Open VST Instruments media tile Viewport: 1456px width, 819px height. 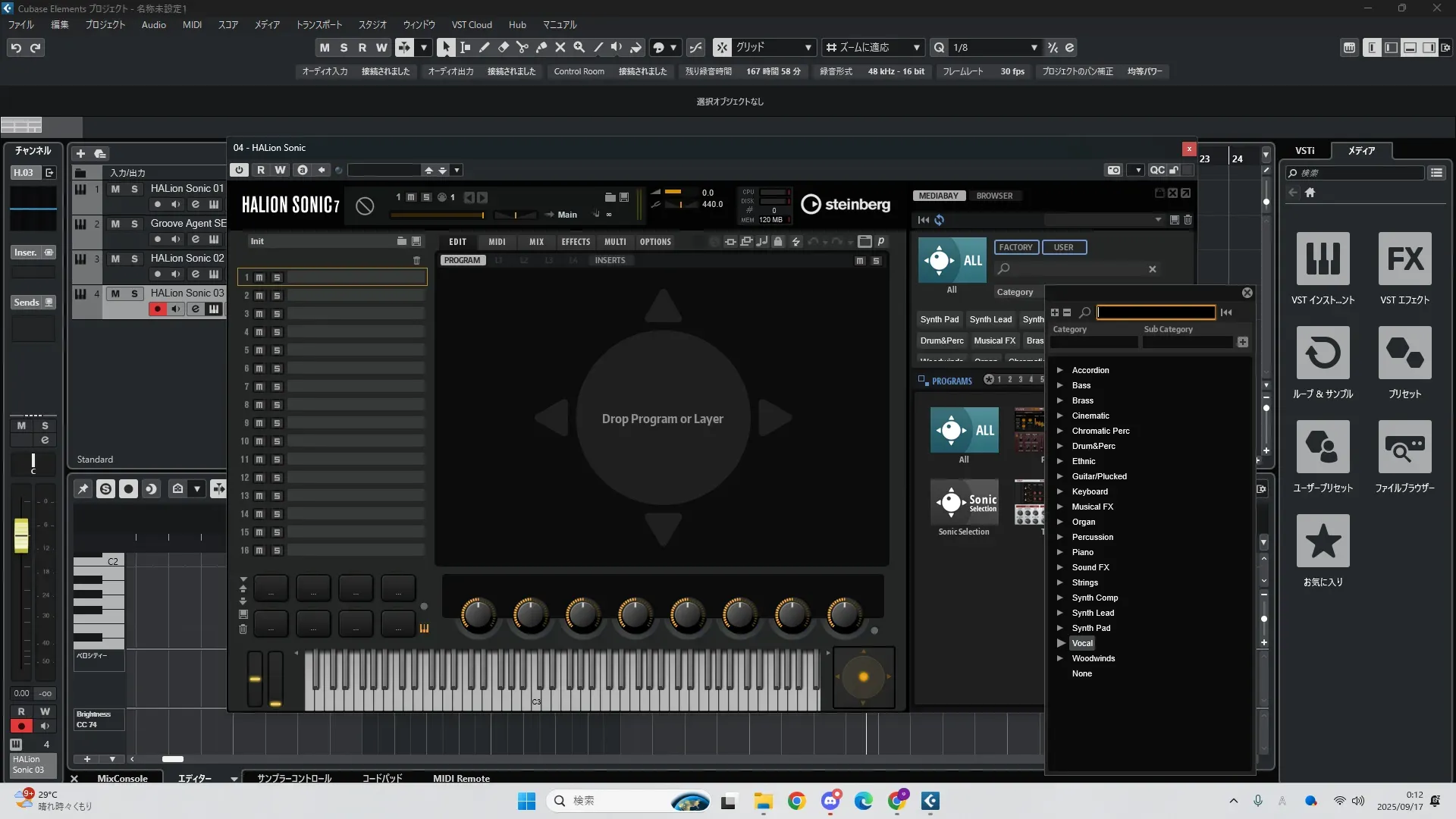1323,259
